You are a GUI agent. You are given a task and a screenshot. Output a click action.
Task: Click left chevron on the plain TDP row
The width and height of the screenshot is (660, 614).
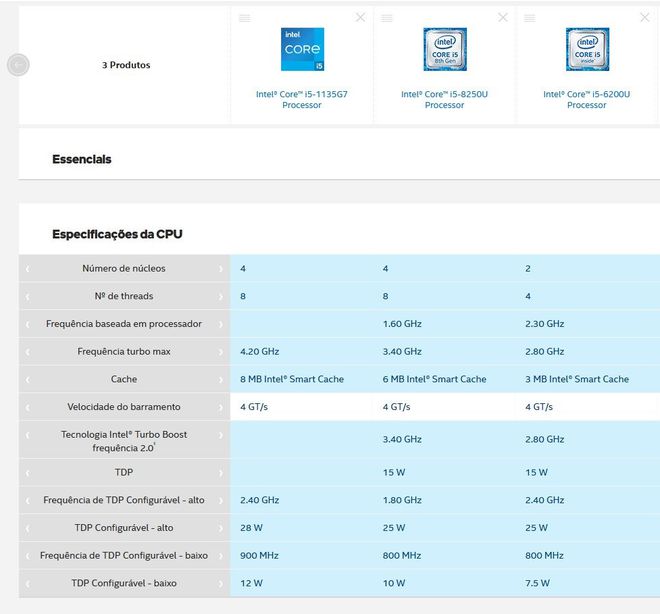coord(27,473)
